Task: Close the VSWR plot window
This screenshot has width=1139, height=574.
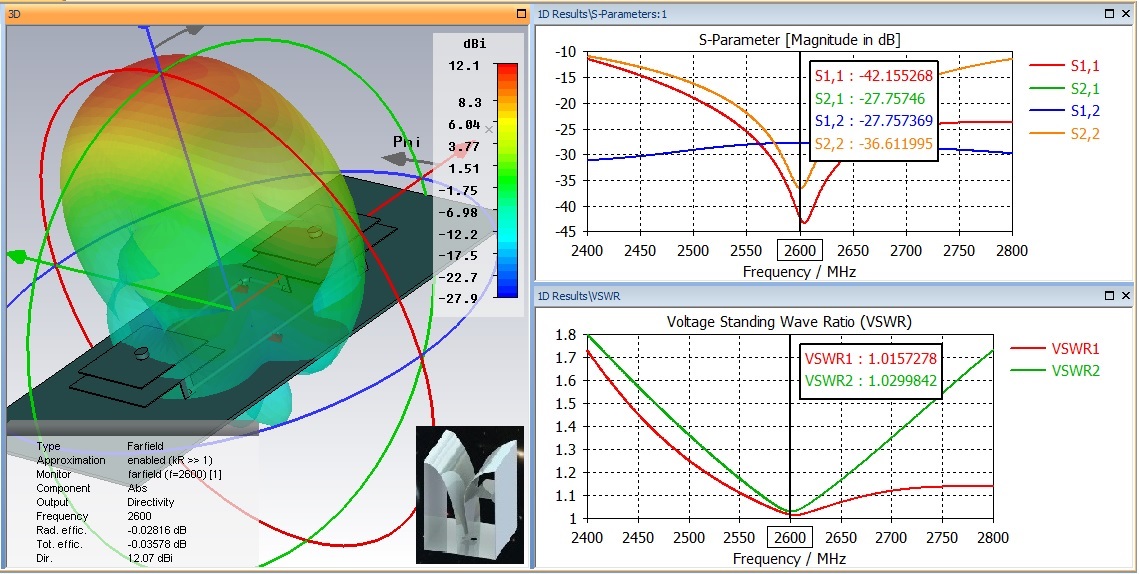Action: coord(1125,296)
